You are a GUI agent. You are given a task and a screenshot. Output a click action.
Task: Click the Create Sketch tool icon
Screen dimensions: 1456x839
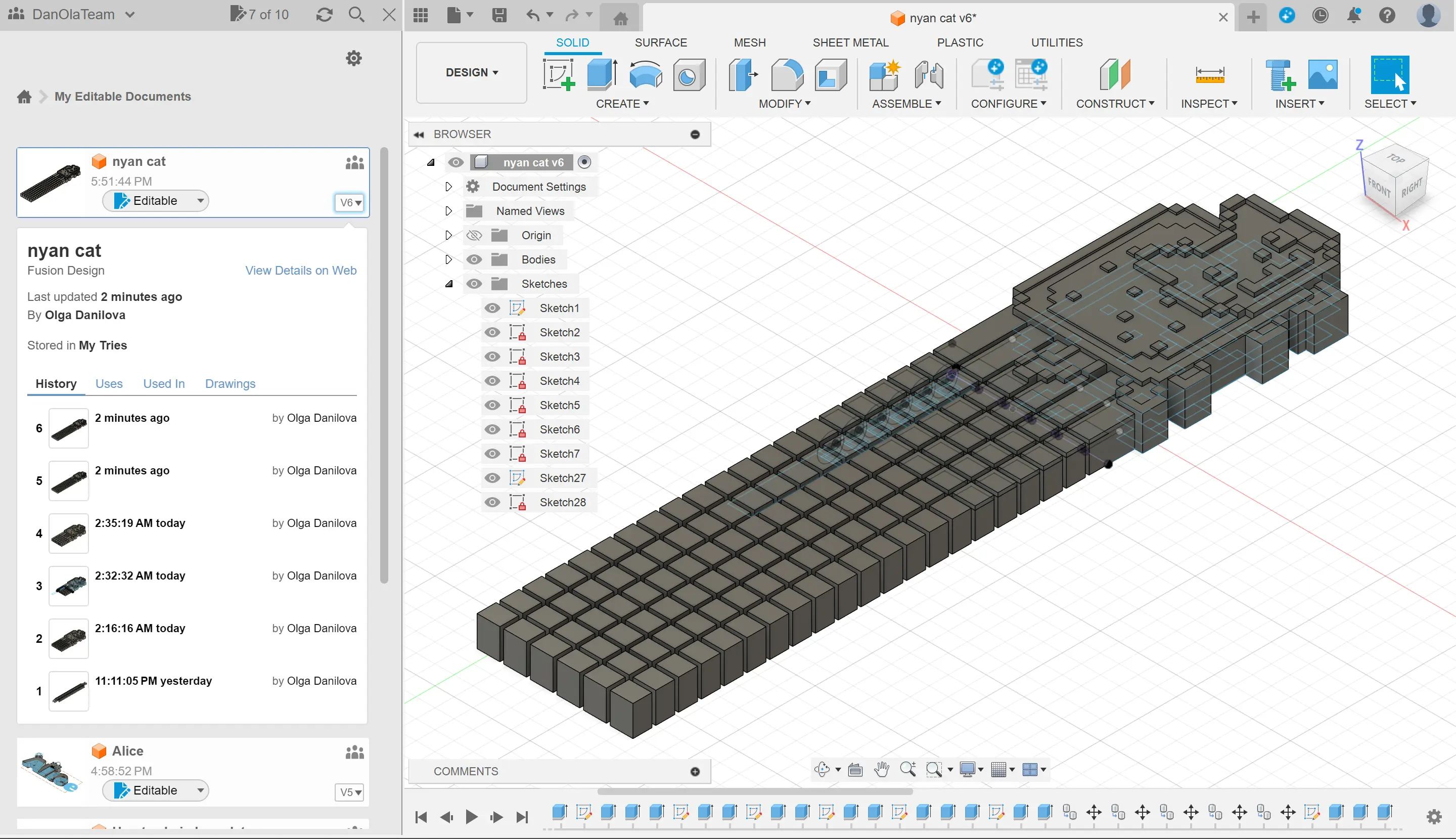[x=558, y=75]
